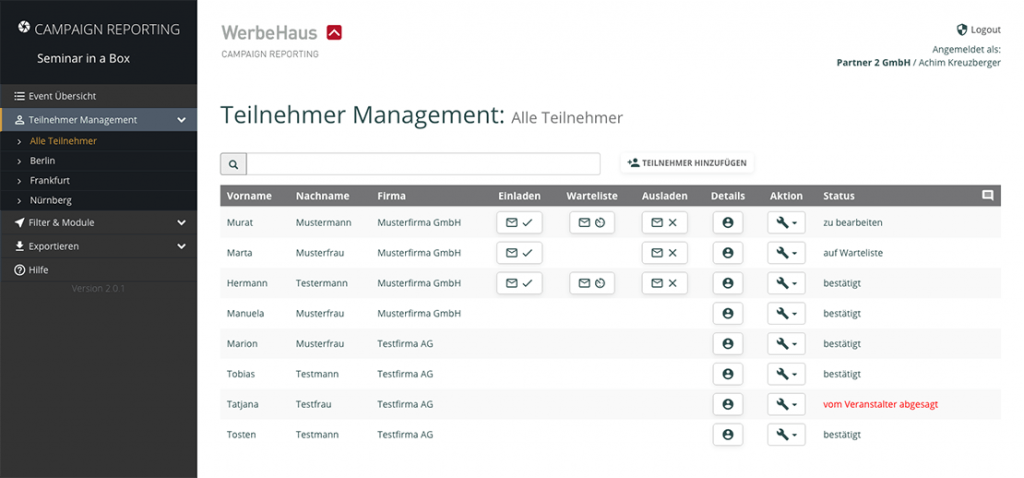Screen dimensions: 1024x478
Task: Select Filter & Module menu item
Action: click(99, 223)
